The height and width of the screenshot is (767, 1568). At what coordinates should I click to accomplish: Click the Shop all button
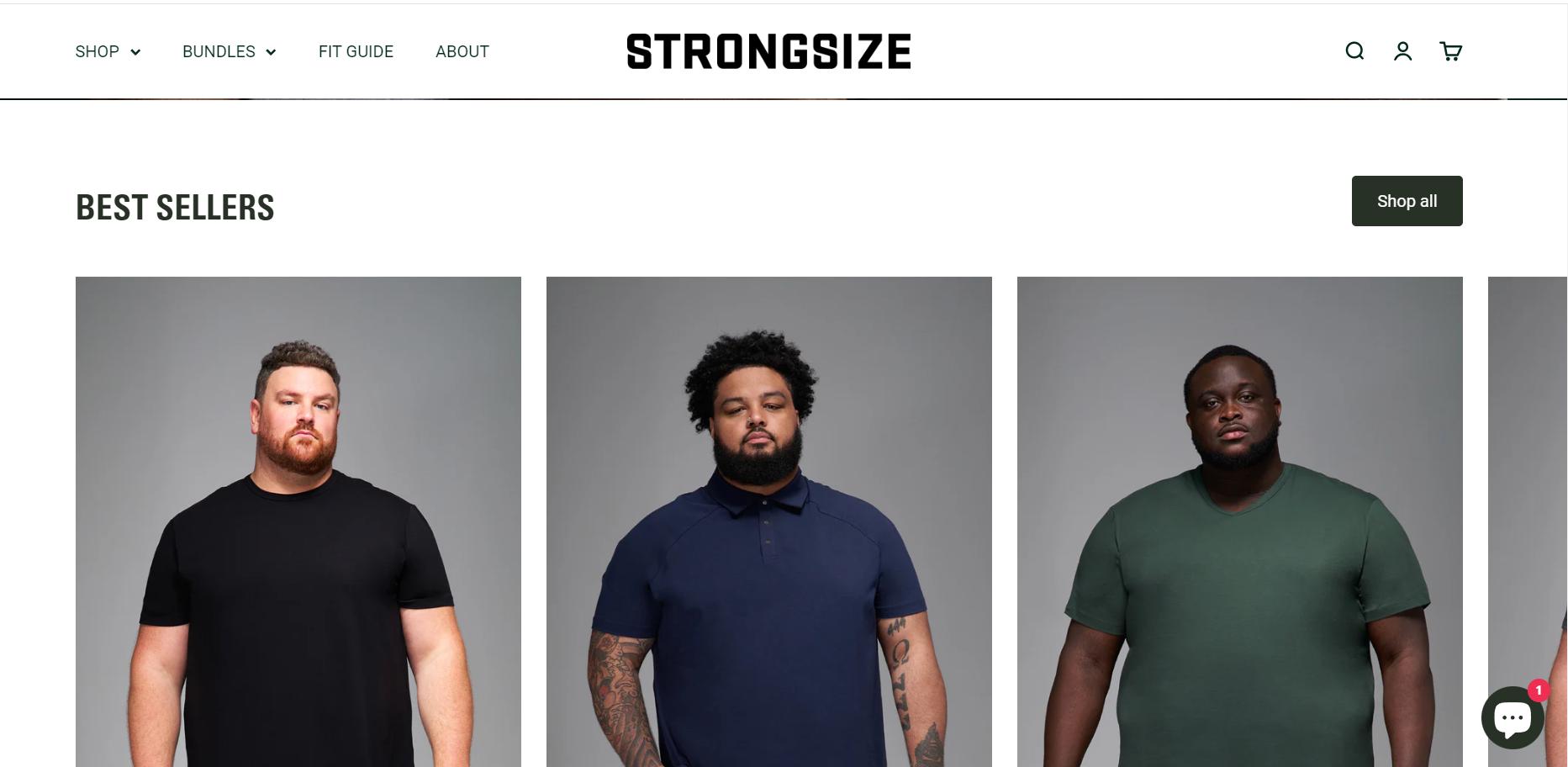1407,201
